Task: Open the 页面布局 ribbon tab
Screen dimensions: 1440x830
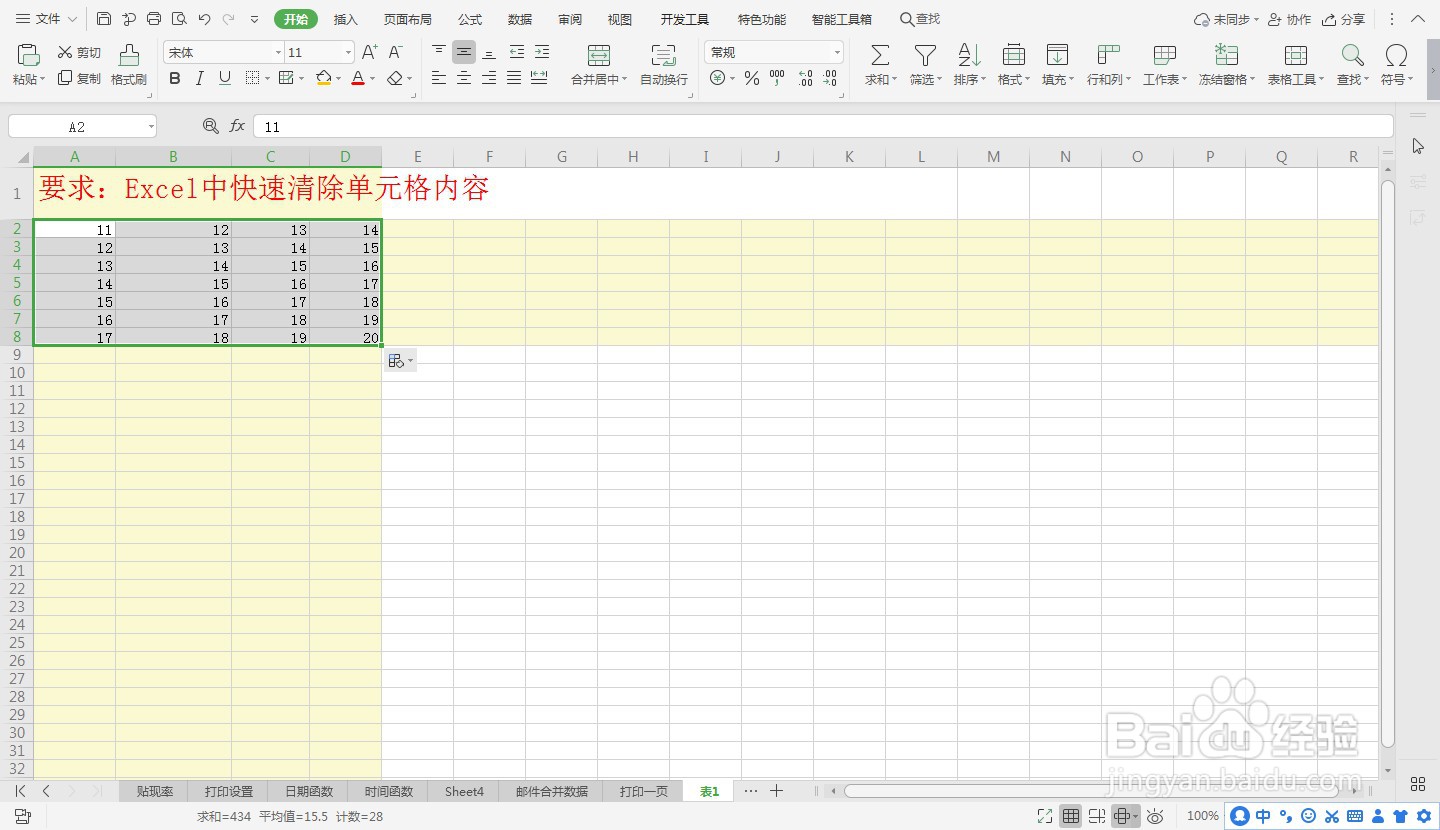Action: (x=408, y=19)
